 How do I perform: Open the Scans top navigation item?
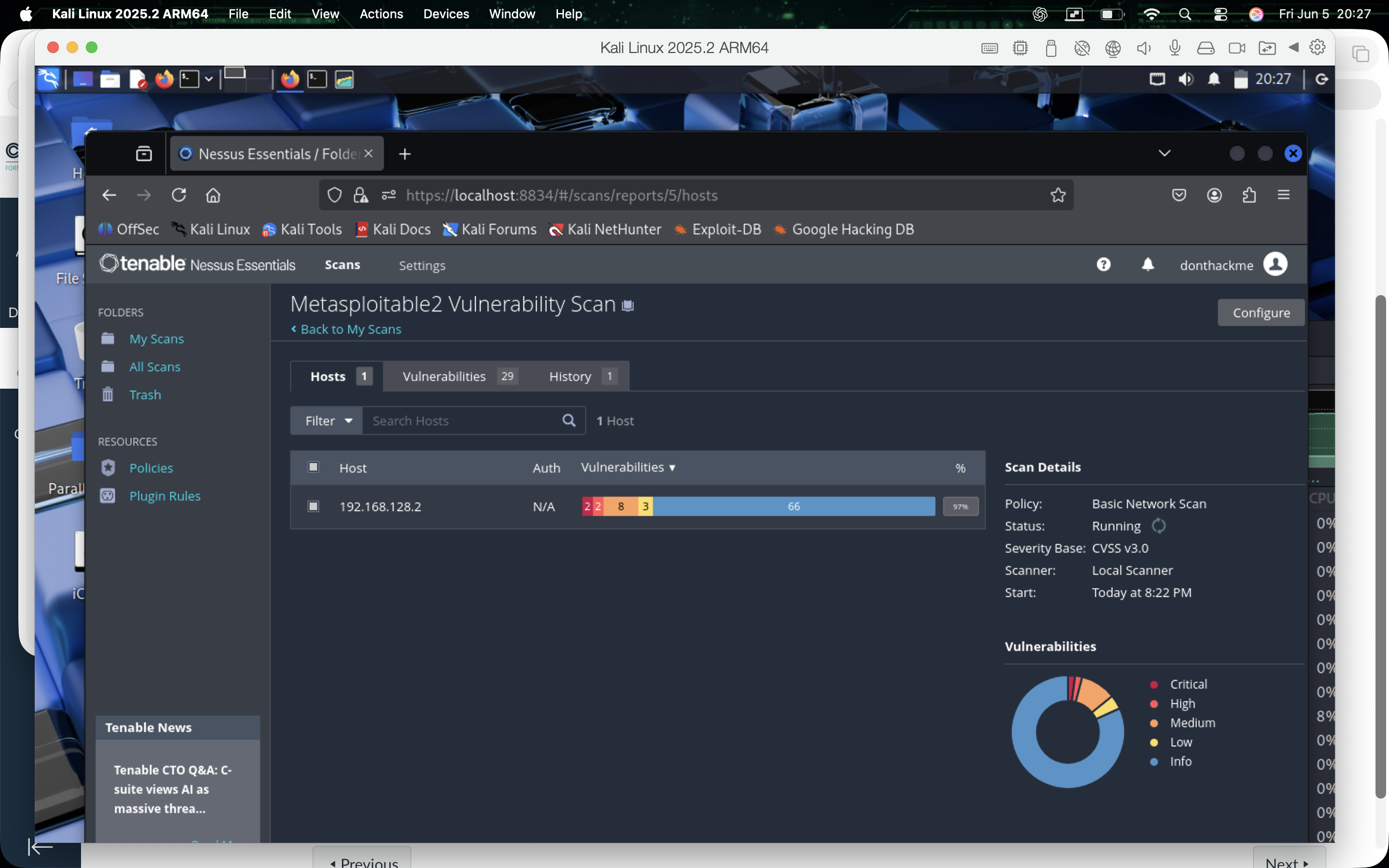point(342,265)
